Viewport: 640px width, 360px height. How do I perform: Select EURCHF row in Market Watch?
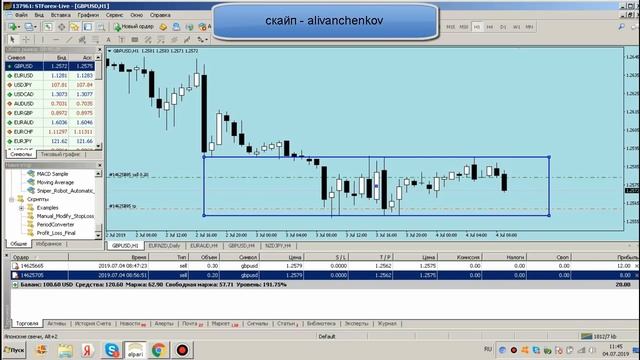click(50, 132)
